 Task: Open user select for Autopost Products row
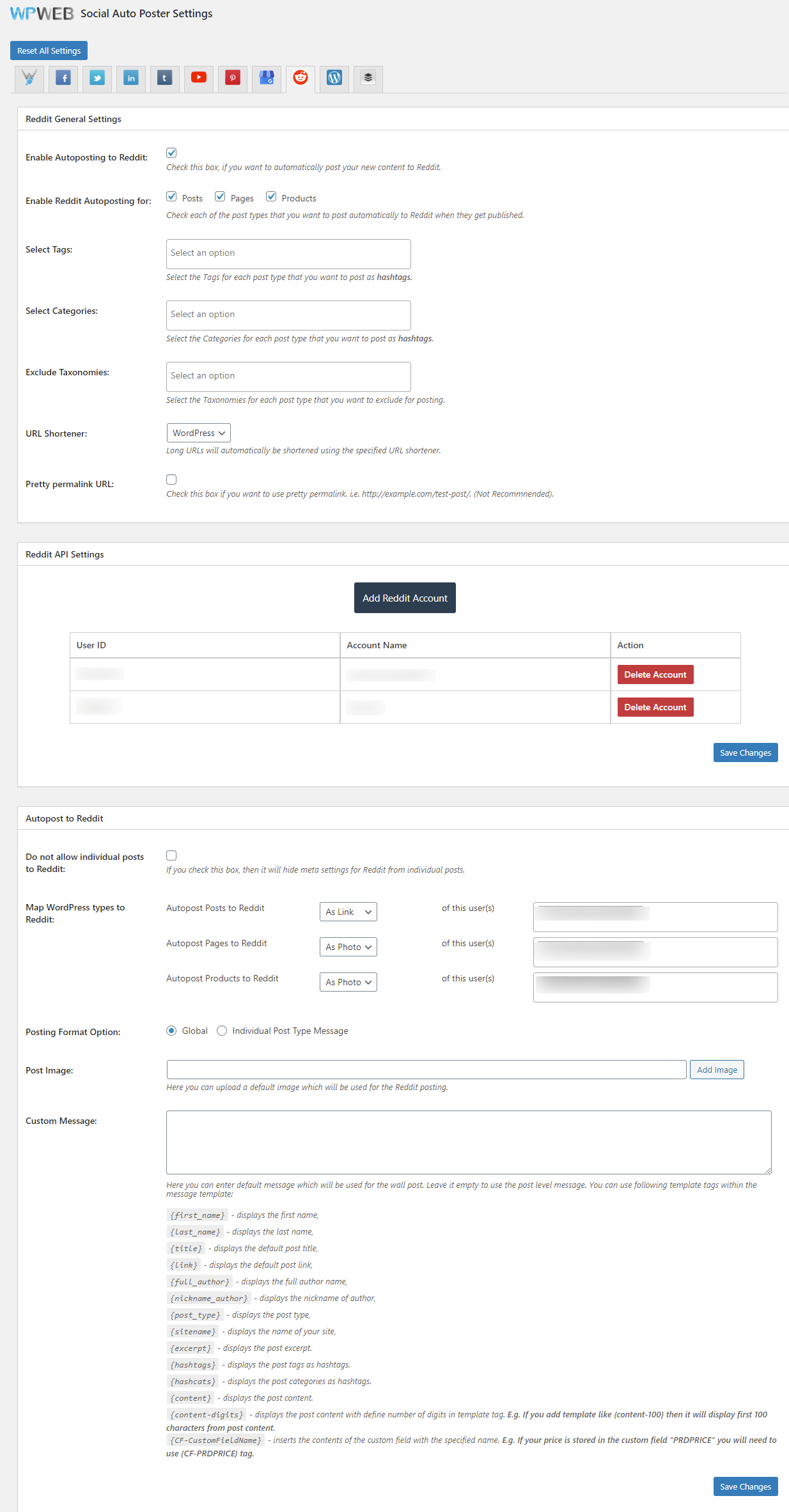(655, 987)
